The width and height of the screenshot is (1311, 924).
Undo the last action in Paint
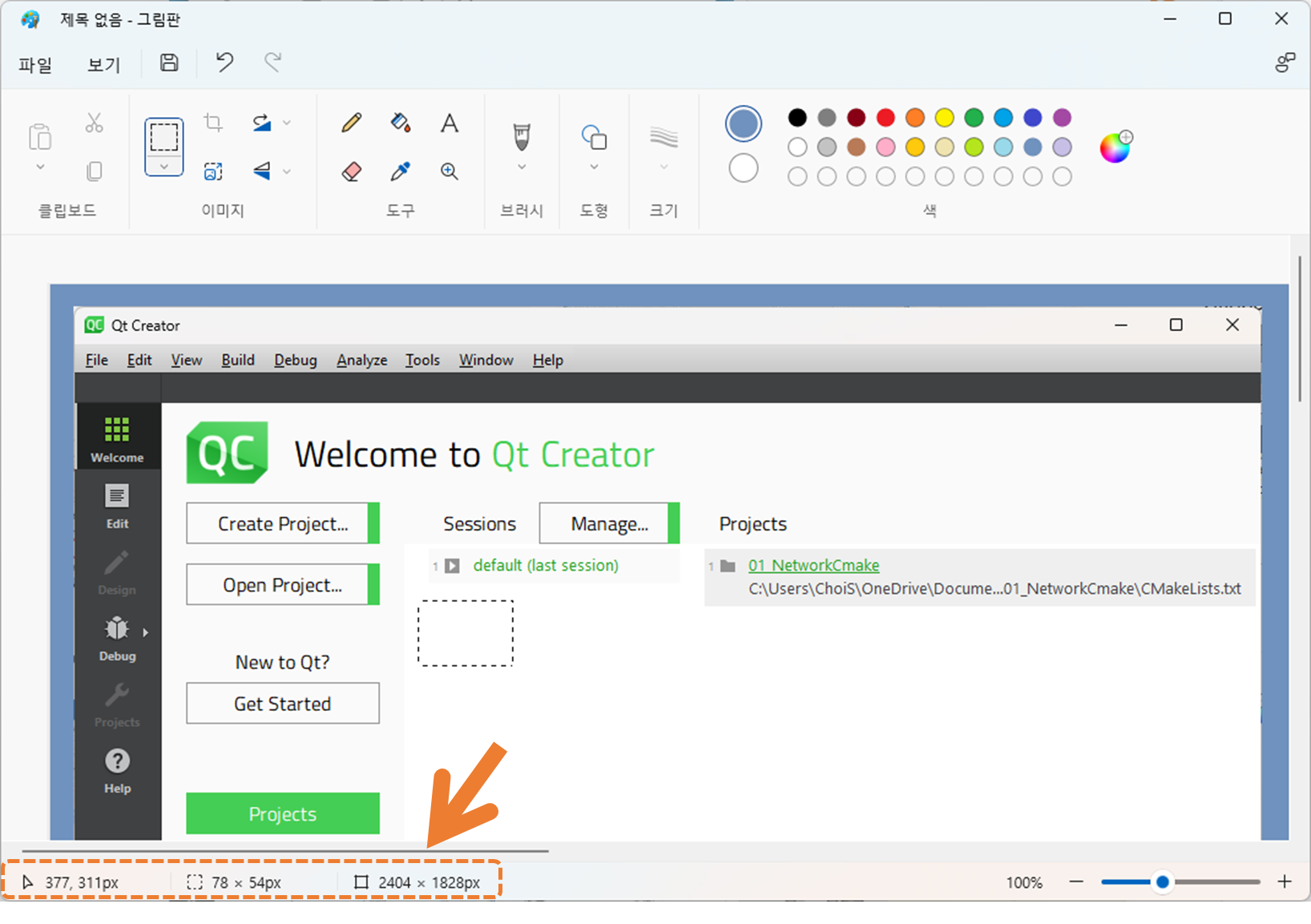224,62
